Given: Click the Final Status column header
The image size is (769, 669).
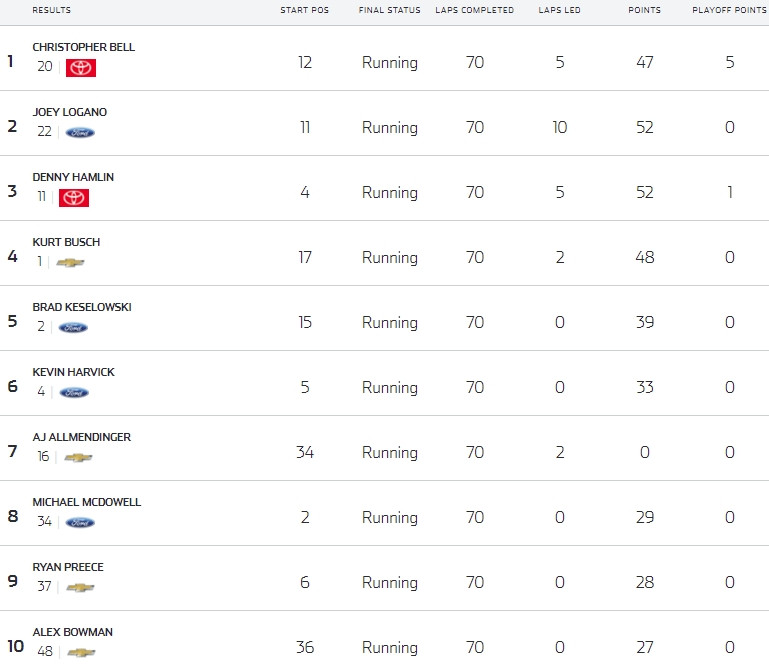Looking at the screenshot, I should tap(389, 10).
